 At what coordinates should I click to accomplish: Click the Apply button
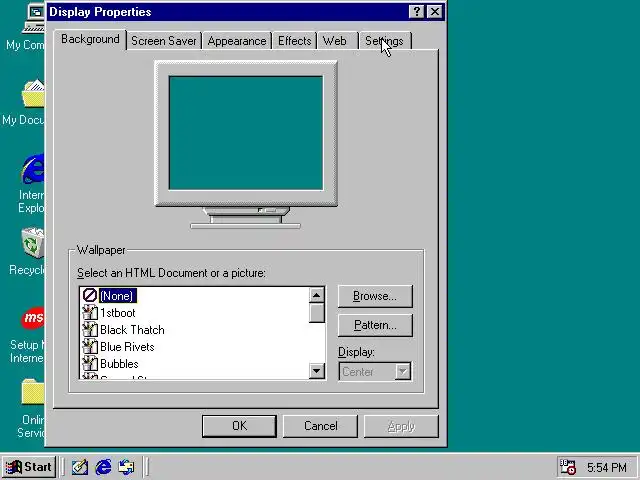pos(401,426)
